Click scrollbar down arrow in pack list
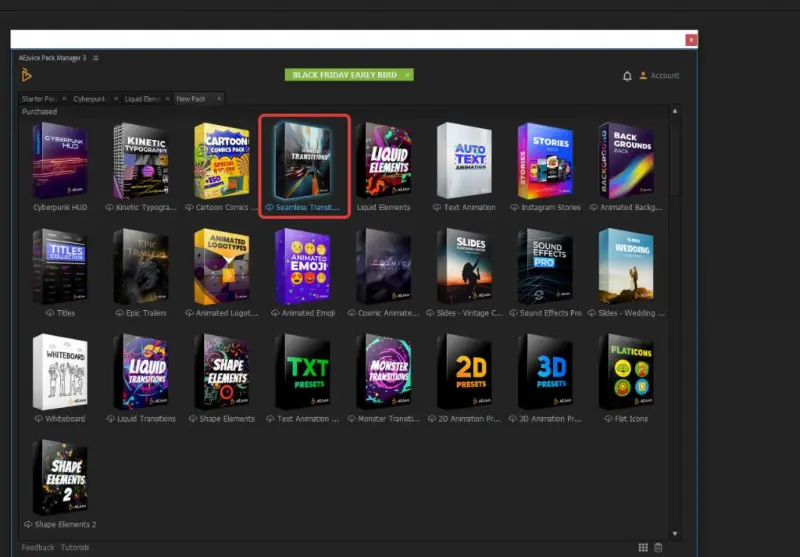 pyautogui.click(x=675, y=533)
